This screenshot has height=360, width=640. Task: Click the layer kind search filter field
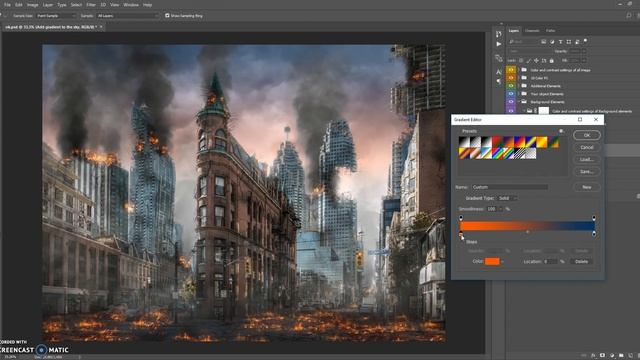[523, 42]
